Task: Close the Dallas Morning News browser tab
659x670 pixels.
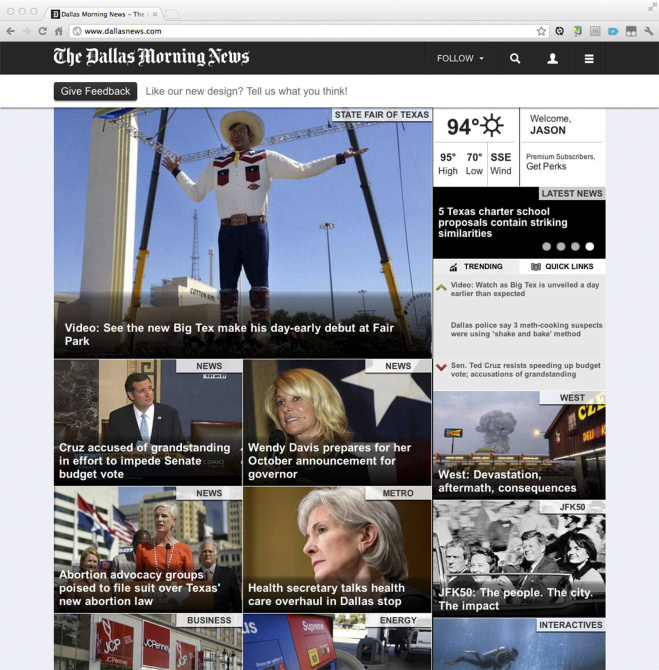Action: click(155, 14)
